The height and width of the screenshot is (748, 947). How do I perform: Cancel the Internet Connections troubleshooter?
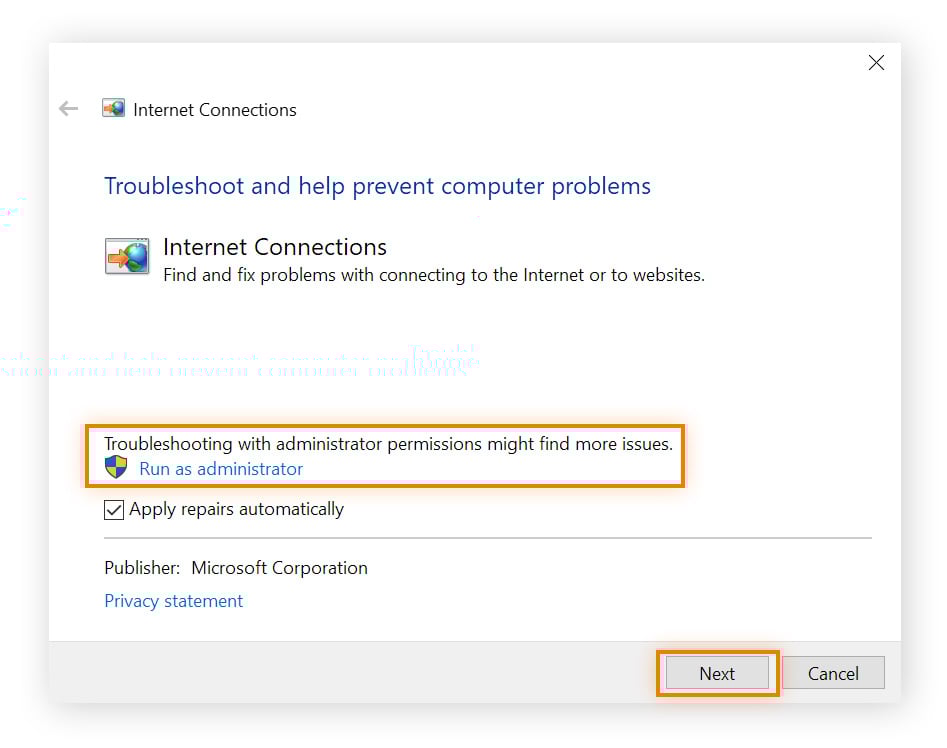833,673
